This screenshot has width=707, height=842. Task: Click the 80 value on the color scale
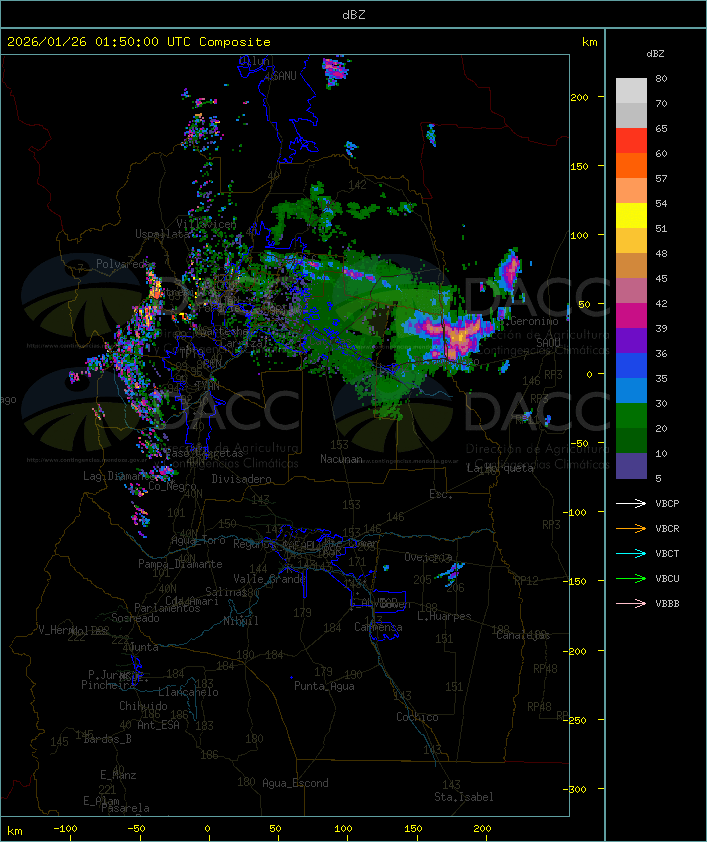click(x=661, y=78)
